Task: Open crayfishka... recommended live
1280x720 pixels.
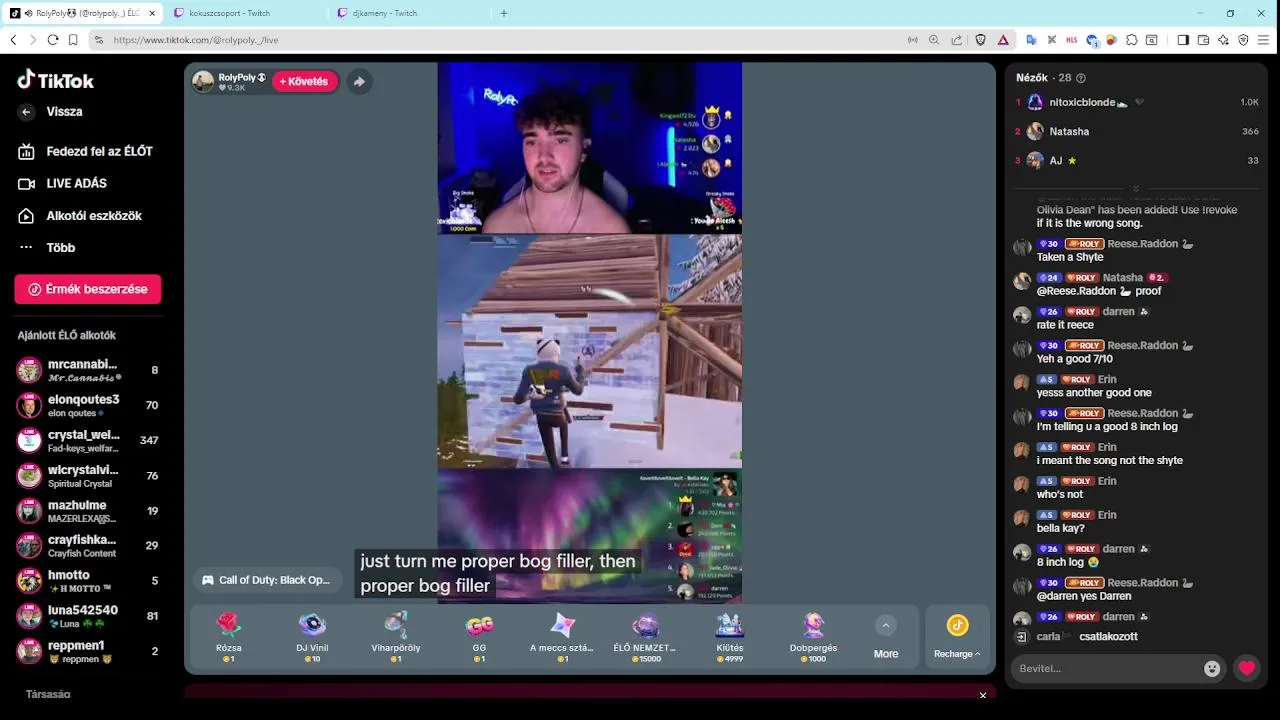Action: click(88, 546)
